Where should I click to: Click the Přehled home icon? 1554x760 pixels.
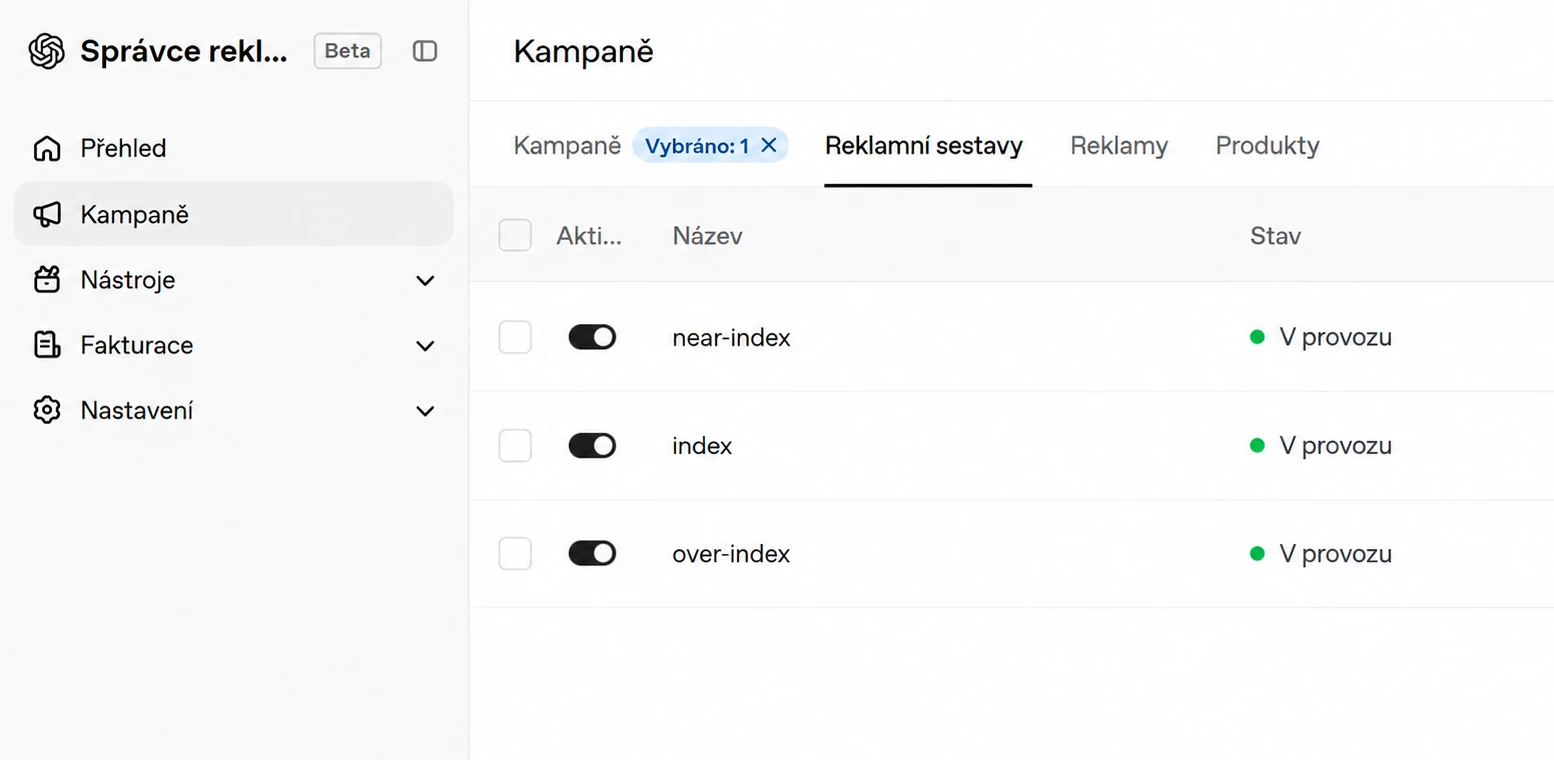pos(47,148)
